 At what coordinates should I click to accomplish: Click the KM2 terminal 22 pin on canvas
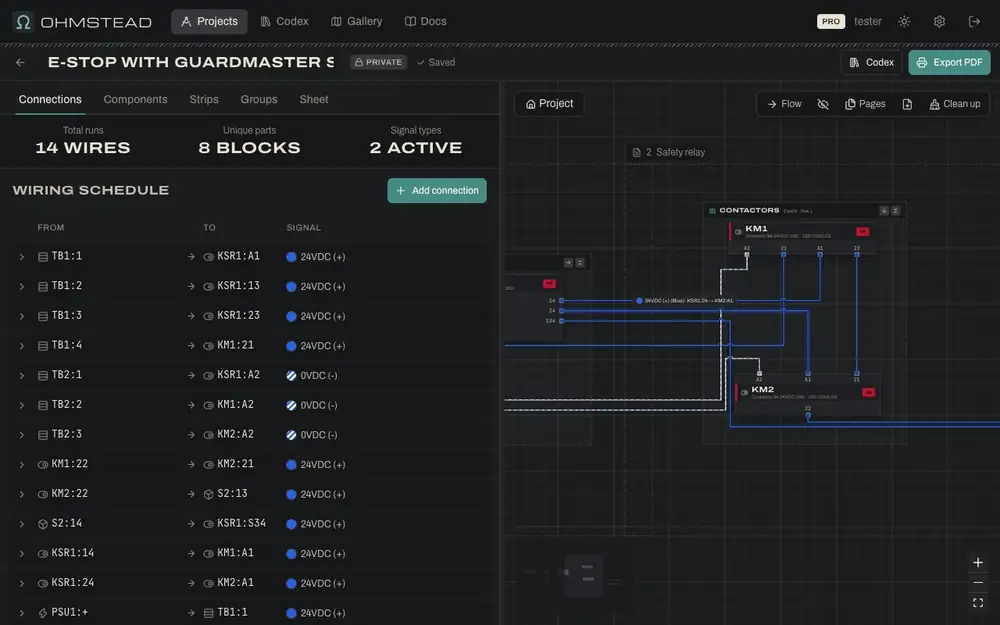808,415
